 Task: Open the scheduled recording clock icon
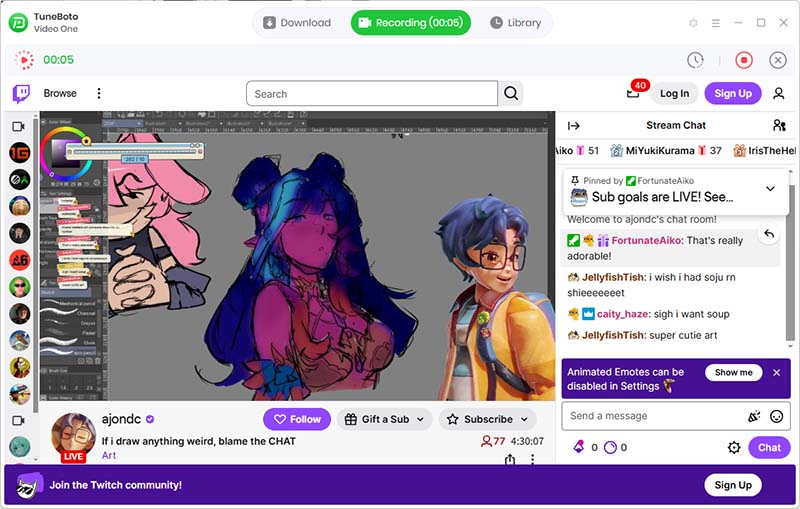(x=695, y=60)
